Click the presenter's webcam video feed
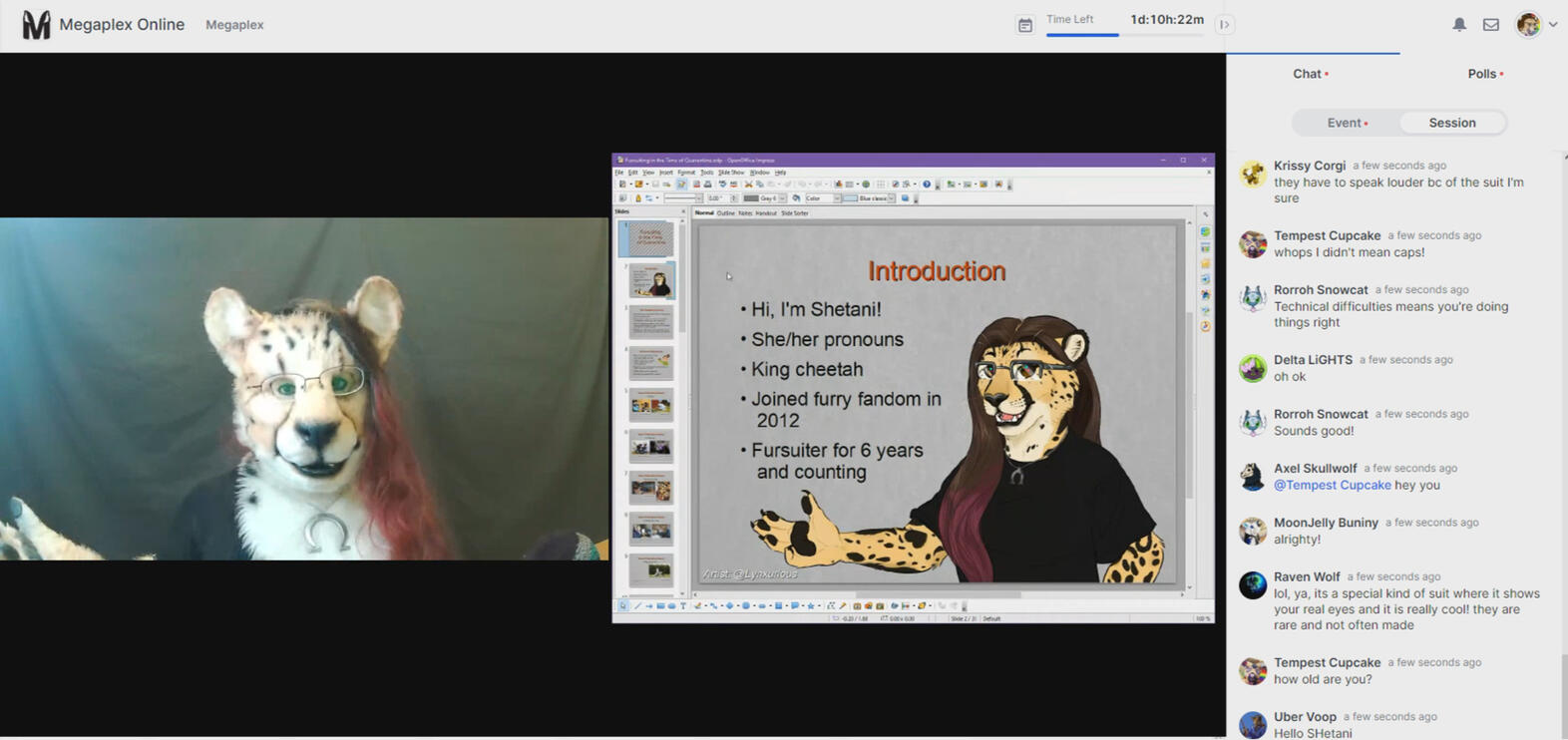This screenshot has height=740, width=1568. (x=304, y=389)
